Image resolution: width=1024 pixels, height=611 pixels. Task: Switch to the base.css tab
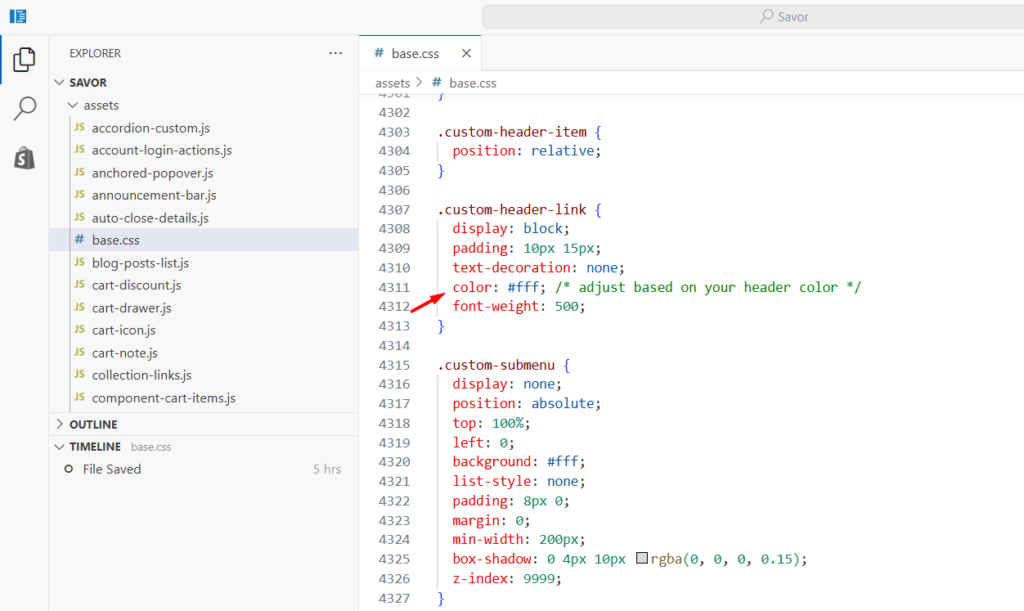pos(414,54)
